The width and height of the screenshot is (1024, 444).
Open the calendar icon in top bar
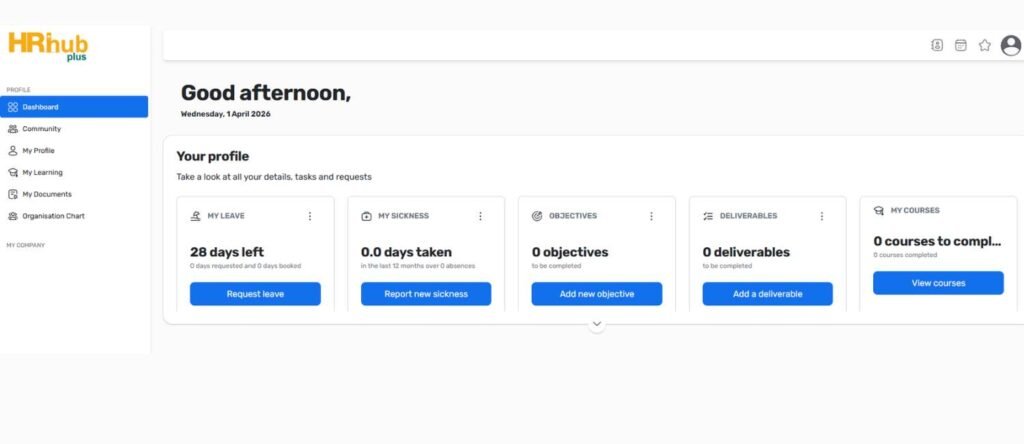[x=961, y=45]
